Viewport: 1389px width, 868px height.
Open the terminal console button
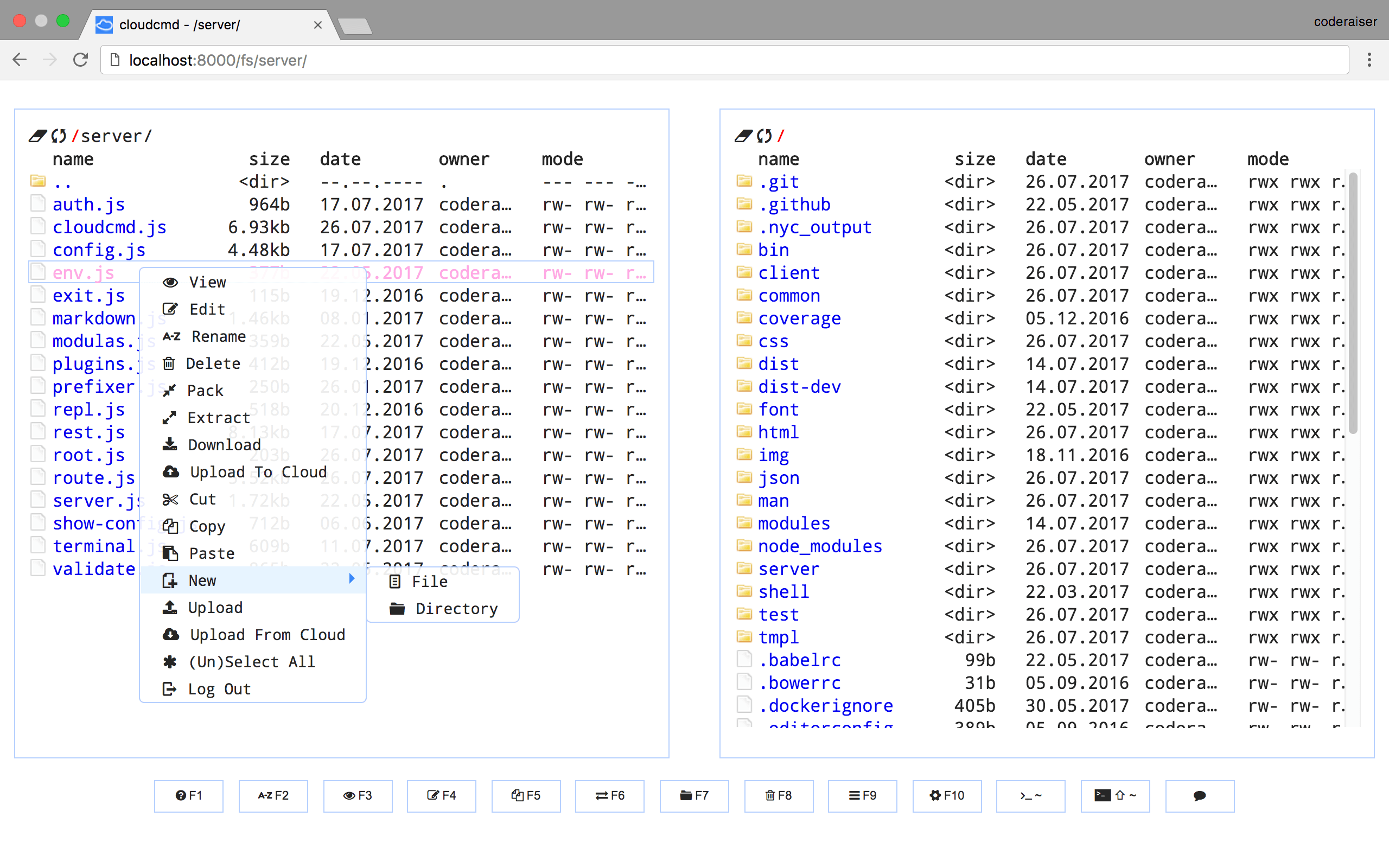pos(1030,796)
